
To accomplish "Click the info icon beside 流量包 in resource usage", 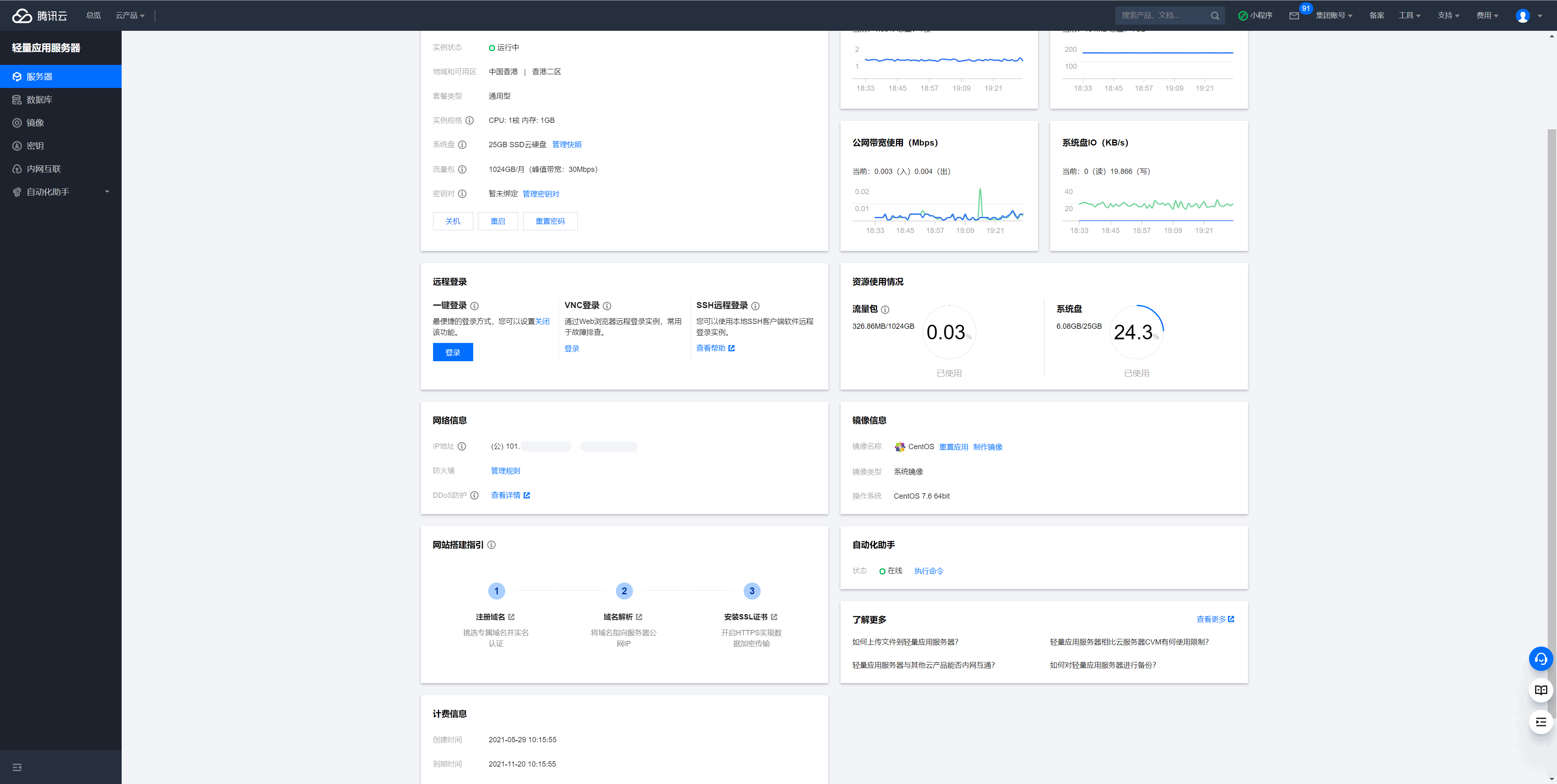I will click(x=886, y=309).
